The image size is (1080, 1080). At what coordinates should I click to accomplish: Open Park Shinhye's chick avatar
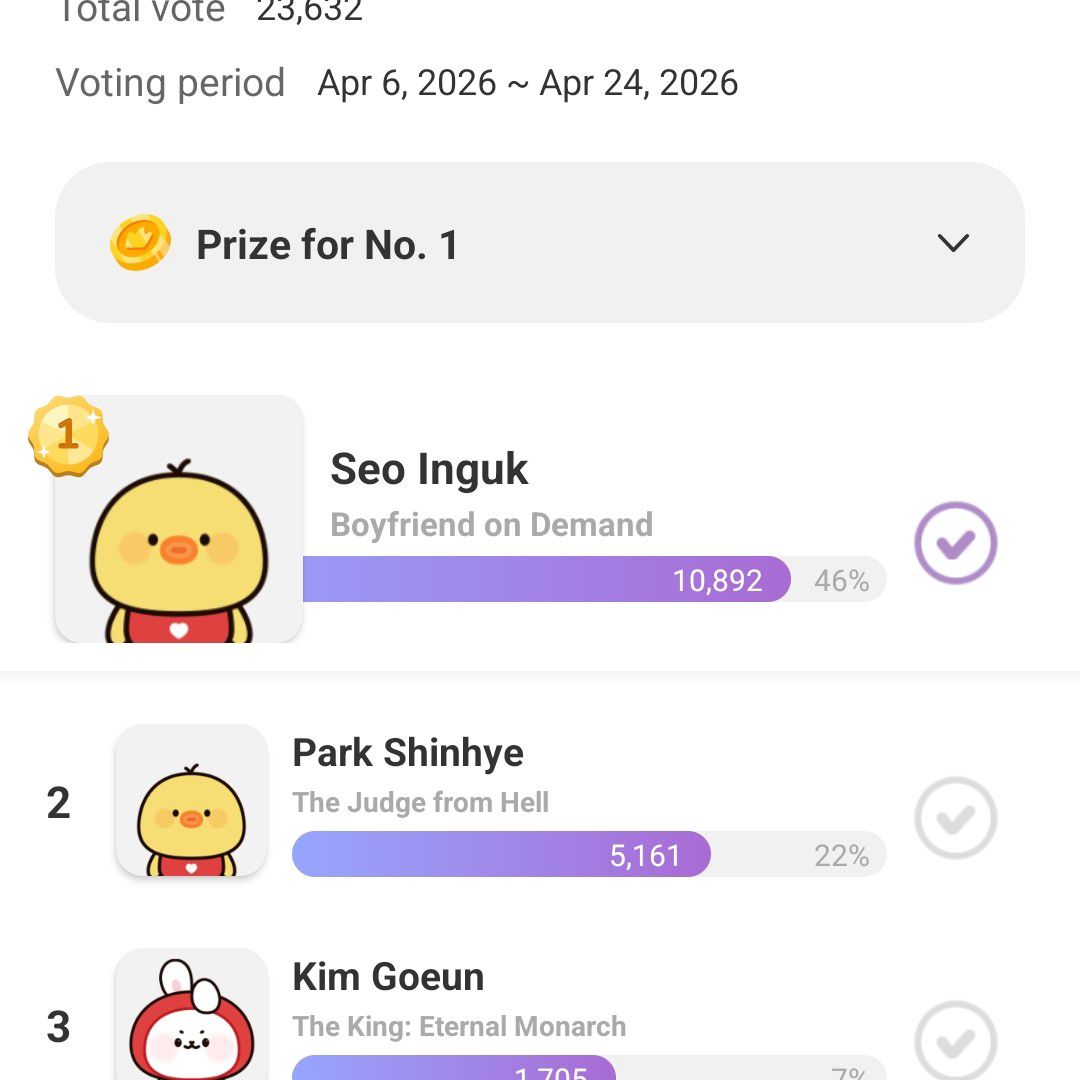tap(192, 802)
